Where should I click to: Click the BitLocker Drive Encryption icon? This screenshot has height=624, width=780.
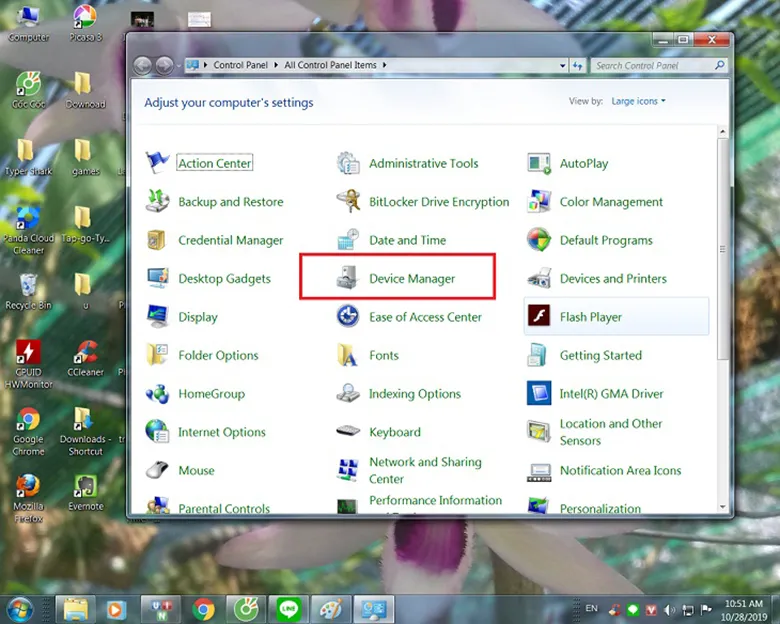click(348, 202)
